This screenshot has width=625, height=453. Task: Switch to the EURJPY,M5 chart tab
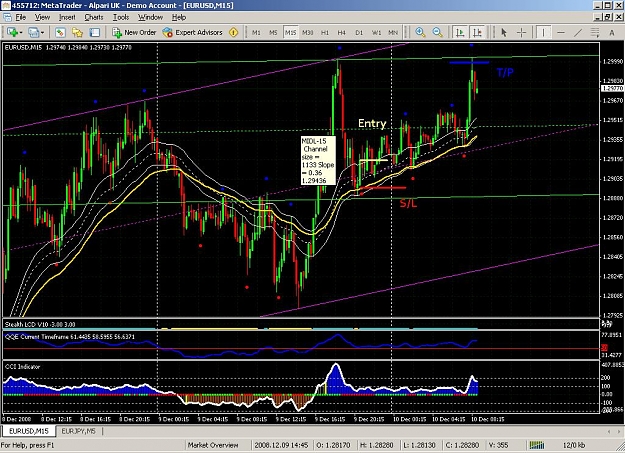79,431
